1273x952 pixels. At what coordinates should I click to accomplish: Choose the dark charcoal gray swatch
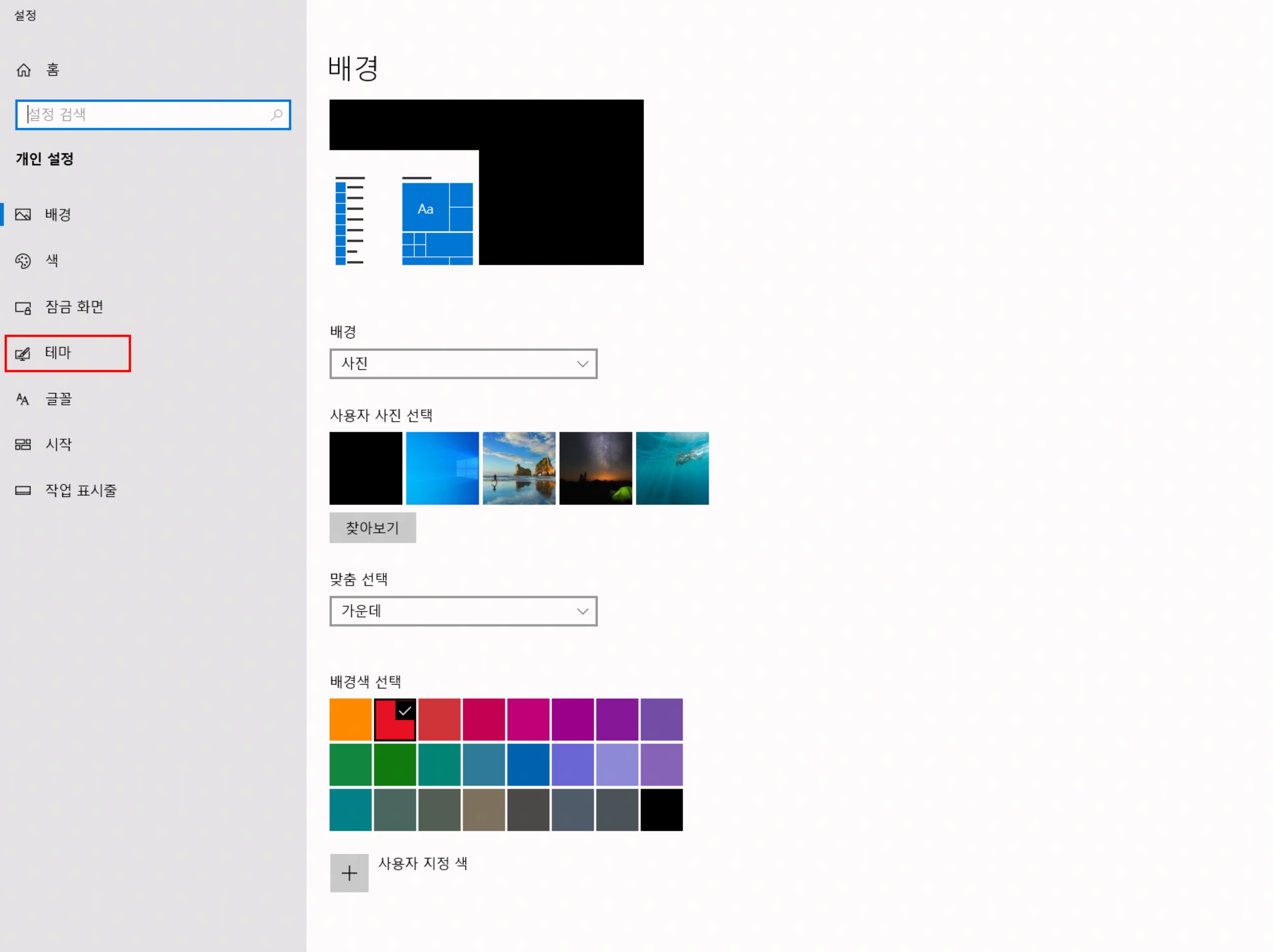pyautogui.click(x=528, y=810)
